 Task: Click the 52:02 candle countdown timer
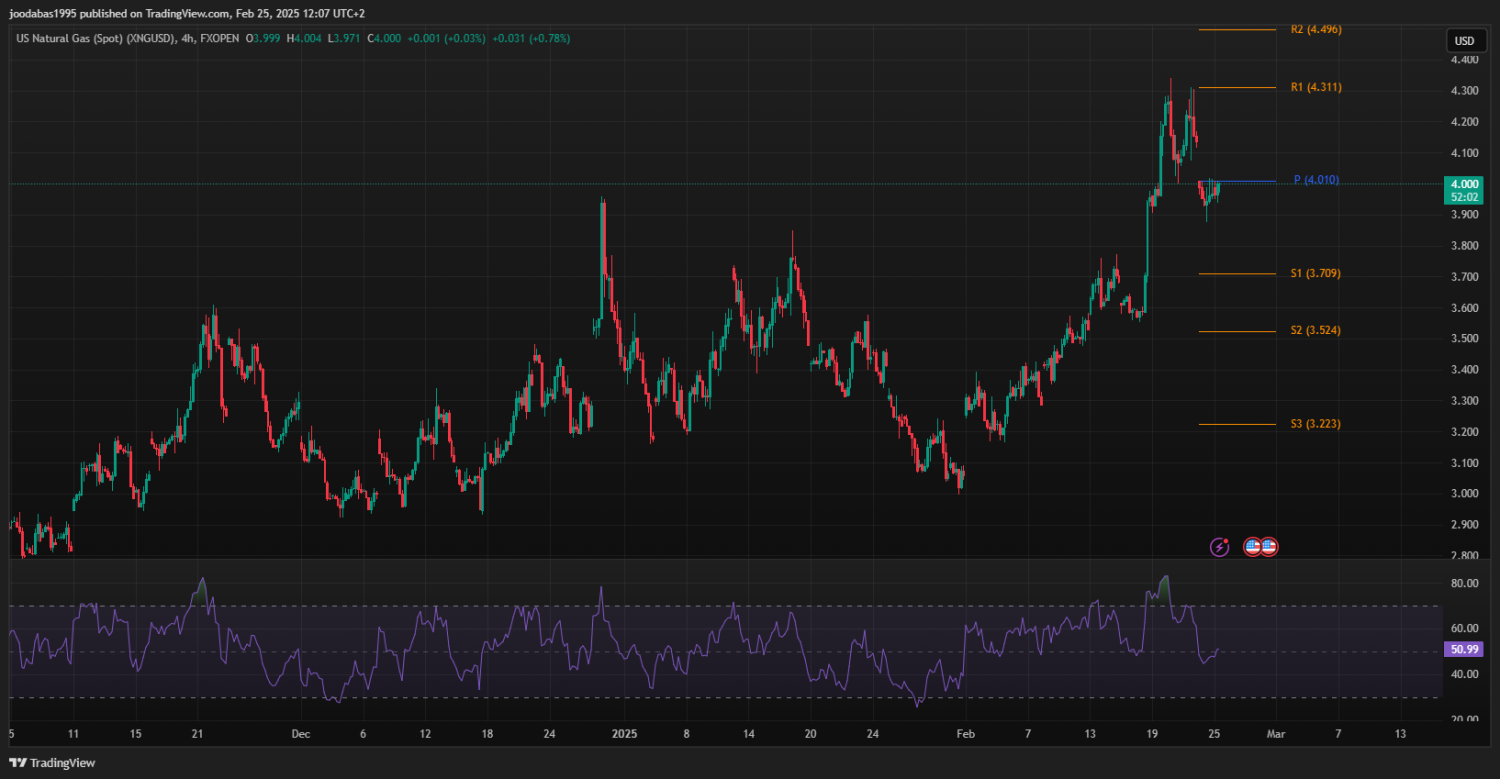(1463, 198)
